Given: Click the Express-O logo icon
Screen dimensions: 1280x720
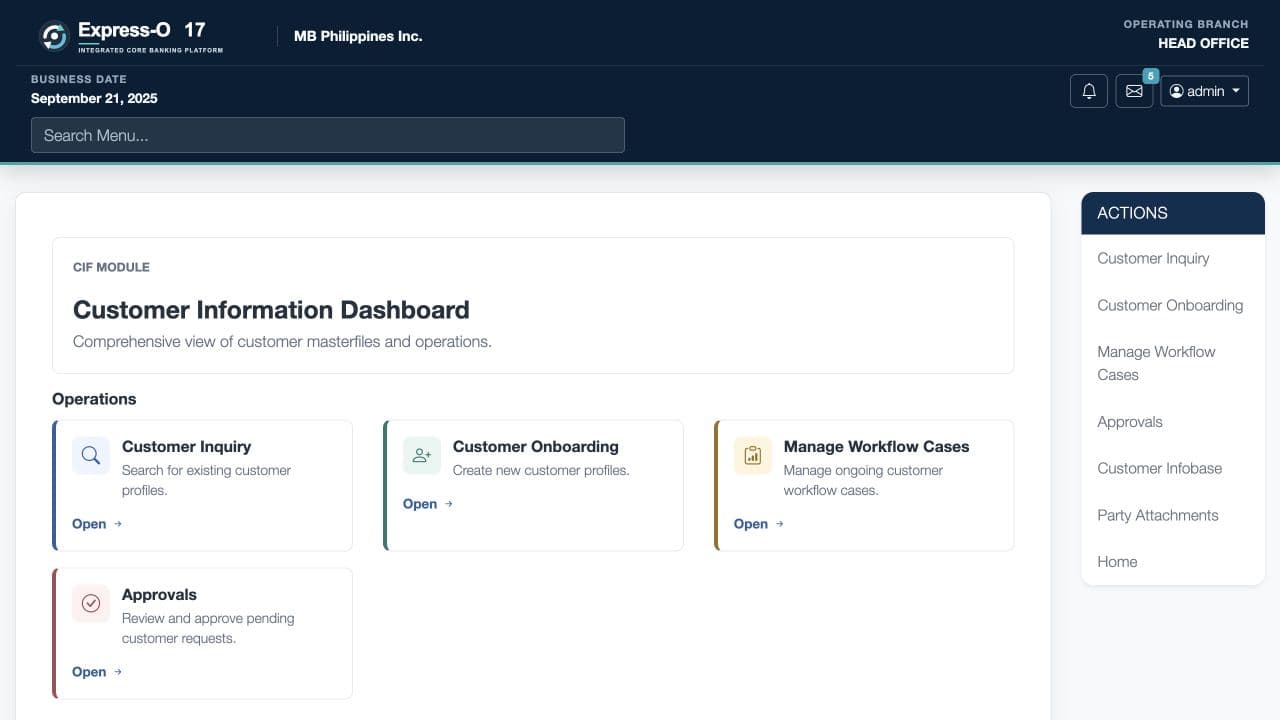Looking at the screenshot, I should point(53,36).
